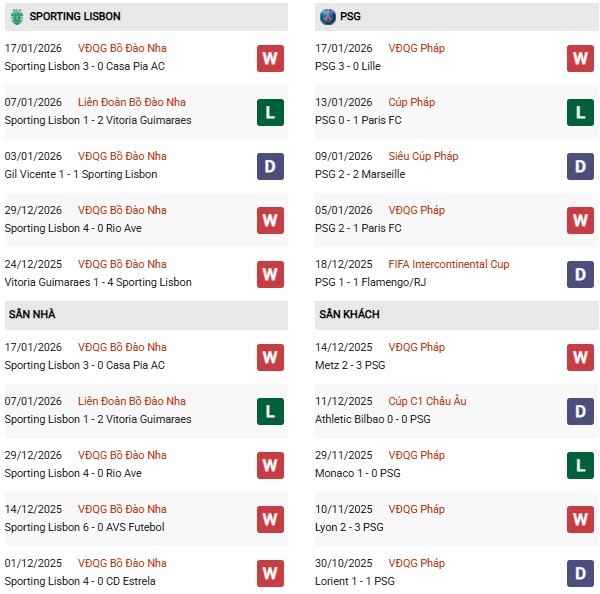600x594 pixels.
Task: Click the D badge for Gil Vicente match
Action: [270, 166]
